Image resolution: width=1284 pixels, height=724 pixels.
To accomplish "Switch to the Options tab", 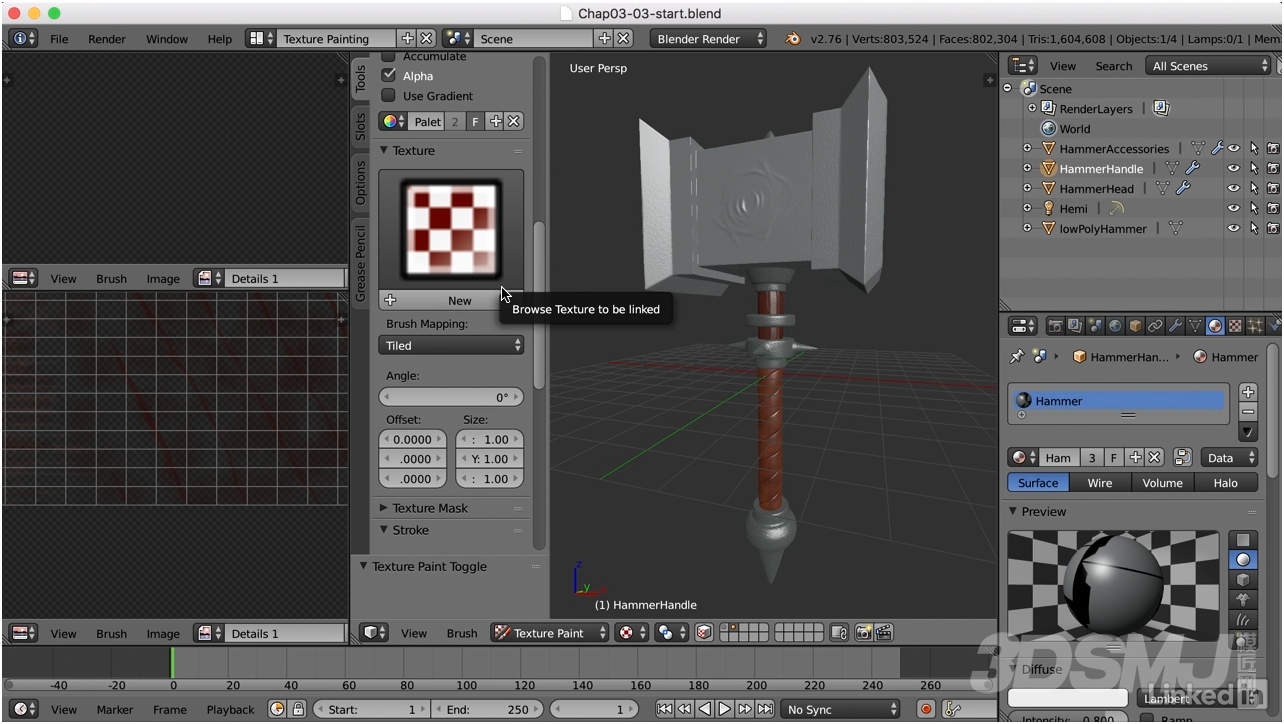I will pyautogui.click(x=360, y=182).
